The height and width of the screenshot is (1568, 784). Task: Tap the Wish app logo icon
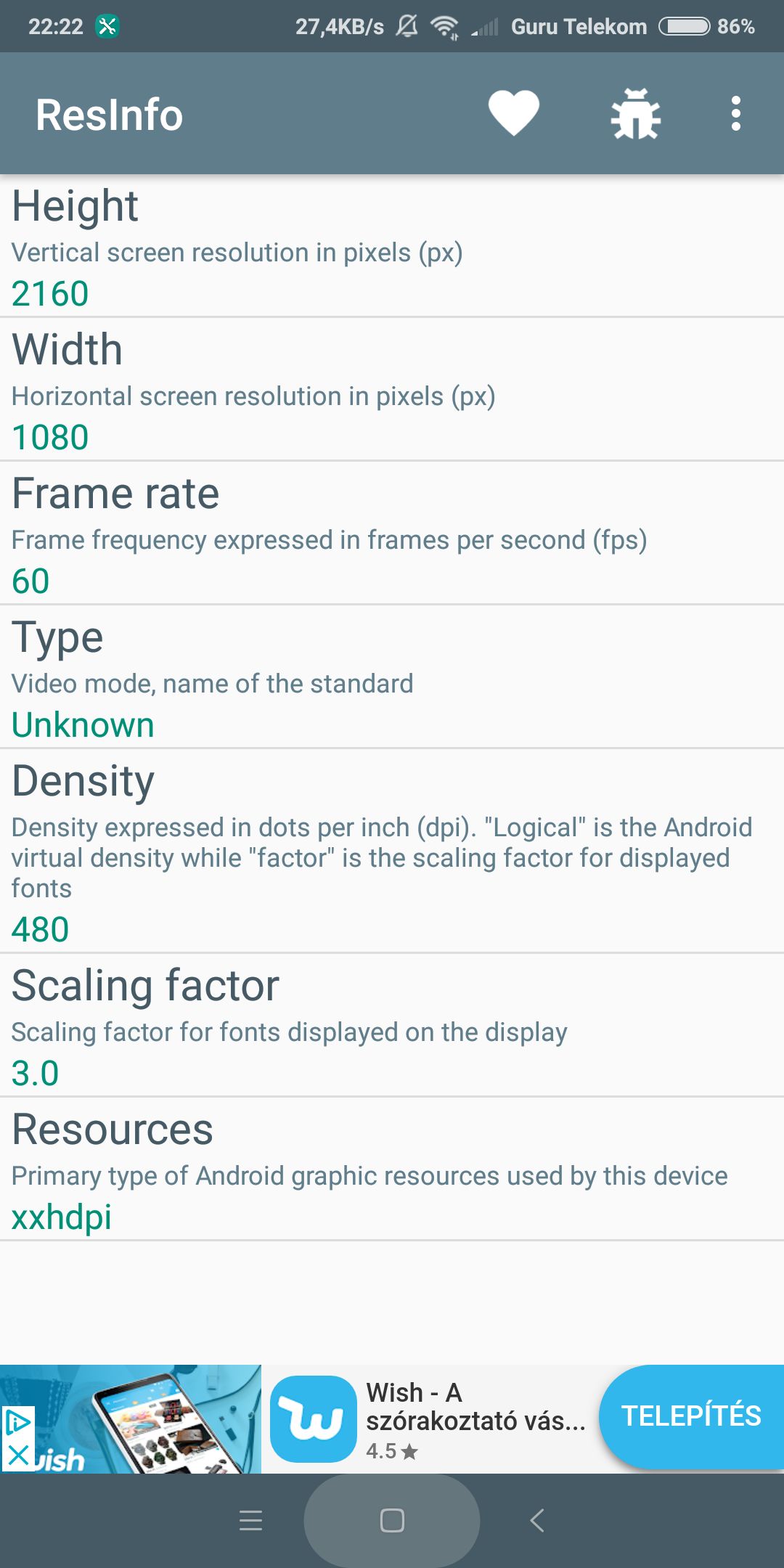(313, 1418)
